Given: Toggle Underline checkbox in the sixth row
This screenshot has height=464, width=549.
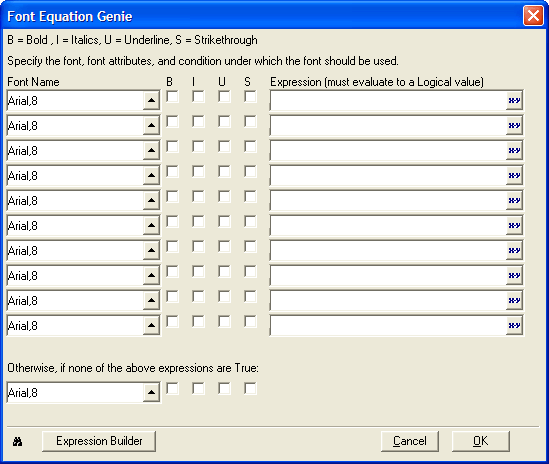Looking at the screenshot, I should [224, 222].
